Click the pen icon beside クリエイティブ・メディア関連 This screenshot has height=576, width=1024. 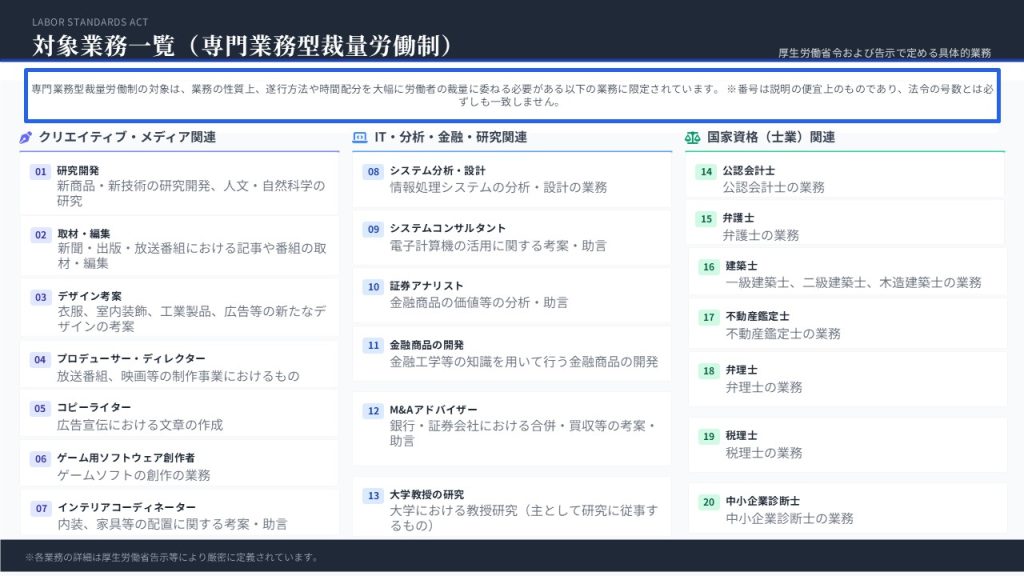pos(26,138)
